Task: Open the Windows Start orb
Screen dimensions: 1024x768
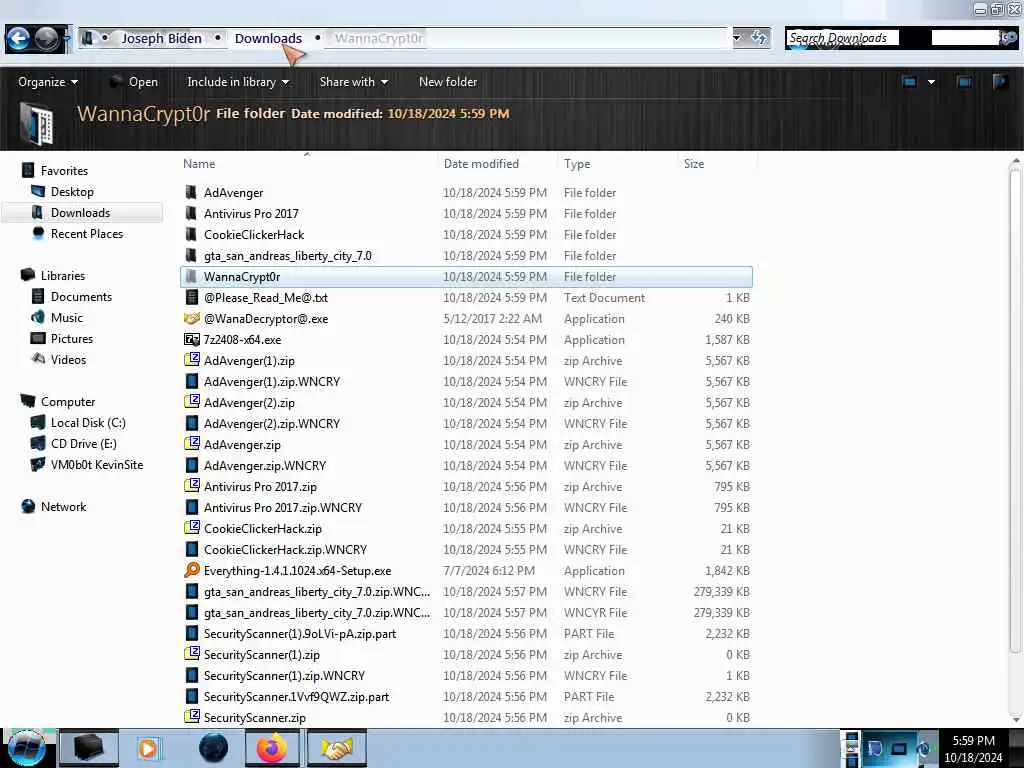Action: [27, 748]
